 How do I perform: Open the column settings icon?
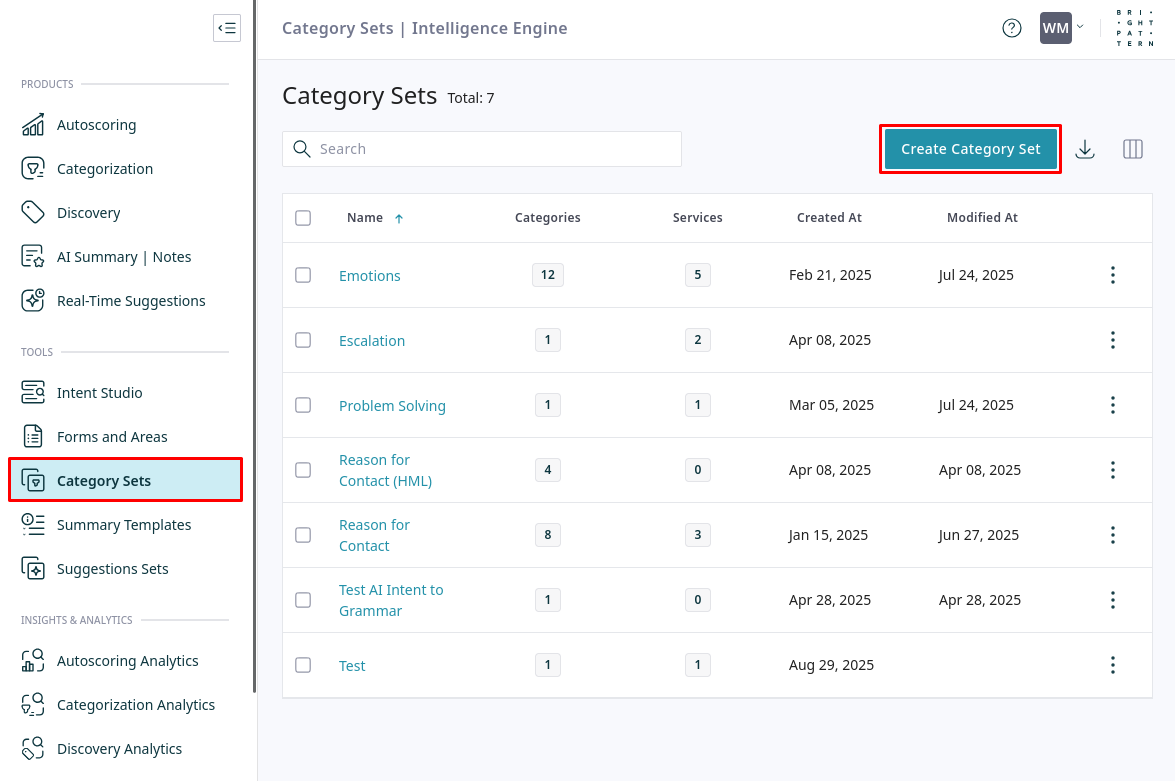1133,149
